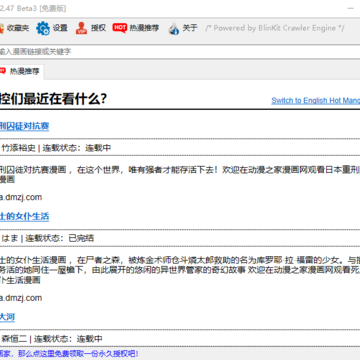Click the free permanent license link at bottom
The height and width of the screenshot is (360, 360).
click(69, 354)
